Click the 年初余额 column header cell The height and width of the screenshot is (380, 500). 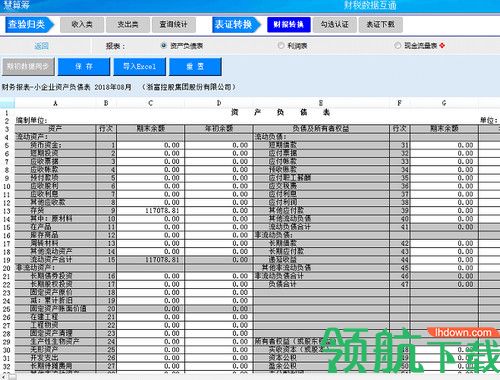coord(219,129)
